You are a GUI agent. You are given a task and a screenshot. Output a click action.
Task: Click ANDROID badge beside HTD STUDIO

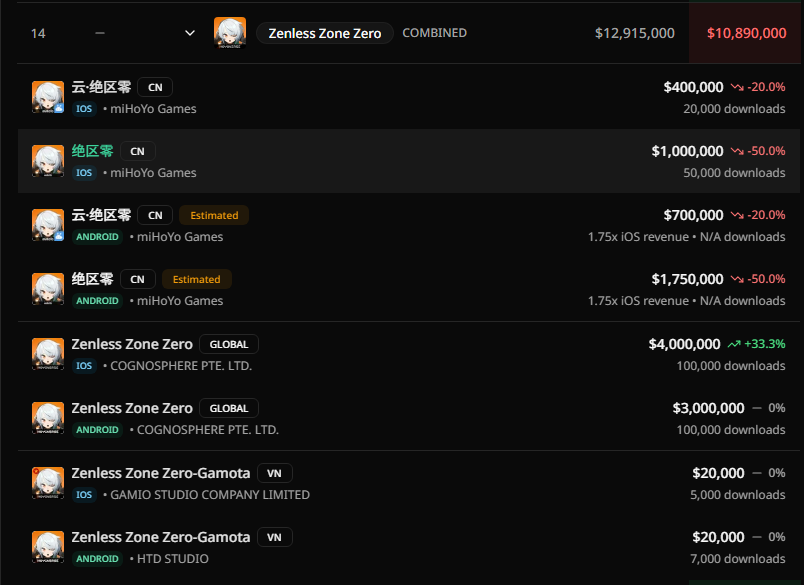pyautogui.click(x=97, y=559)
